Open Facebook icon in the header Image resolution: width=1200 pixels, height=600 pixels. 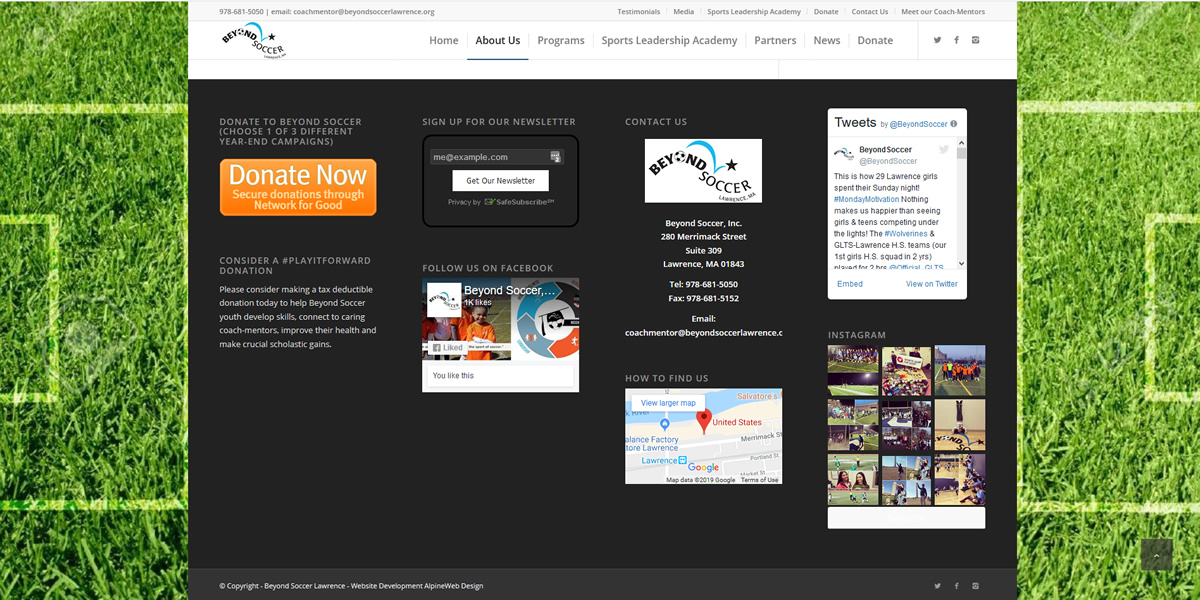(x=956, y=40)
